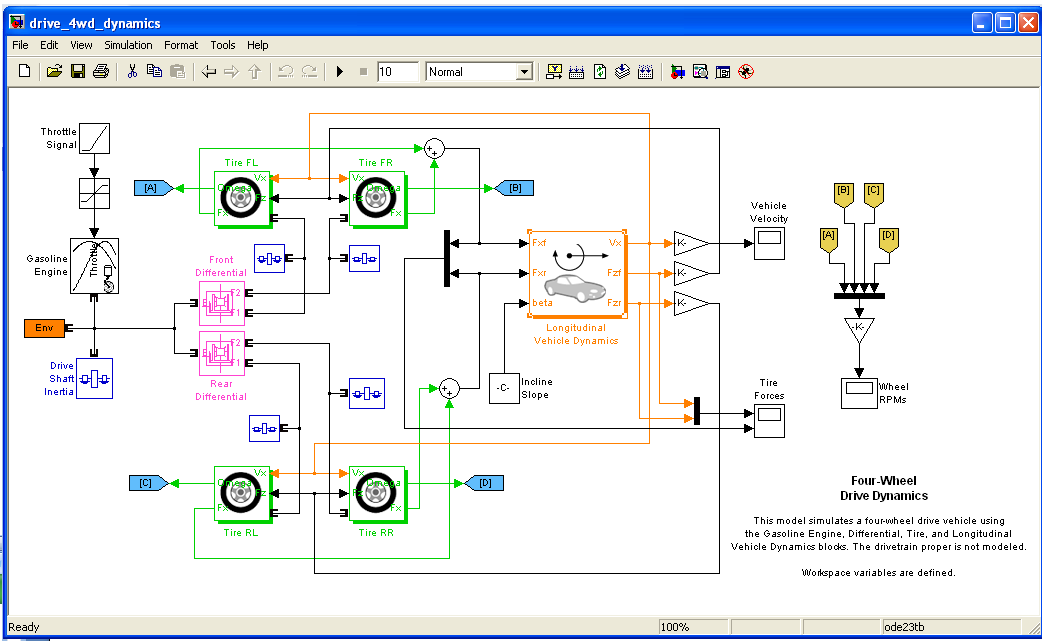The image size is (1042, 641).
Task: Select the Tire RL block
Action: pos(242,494)
